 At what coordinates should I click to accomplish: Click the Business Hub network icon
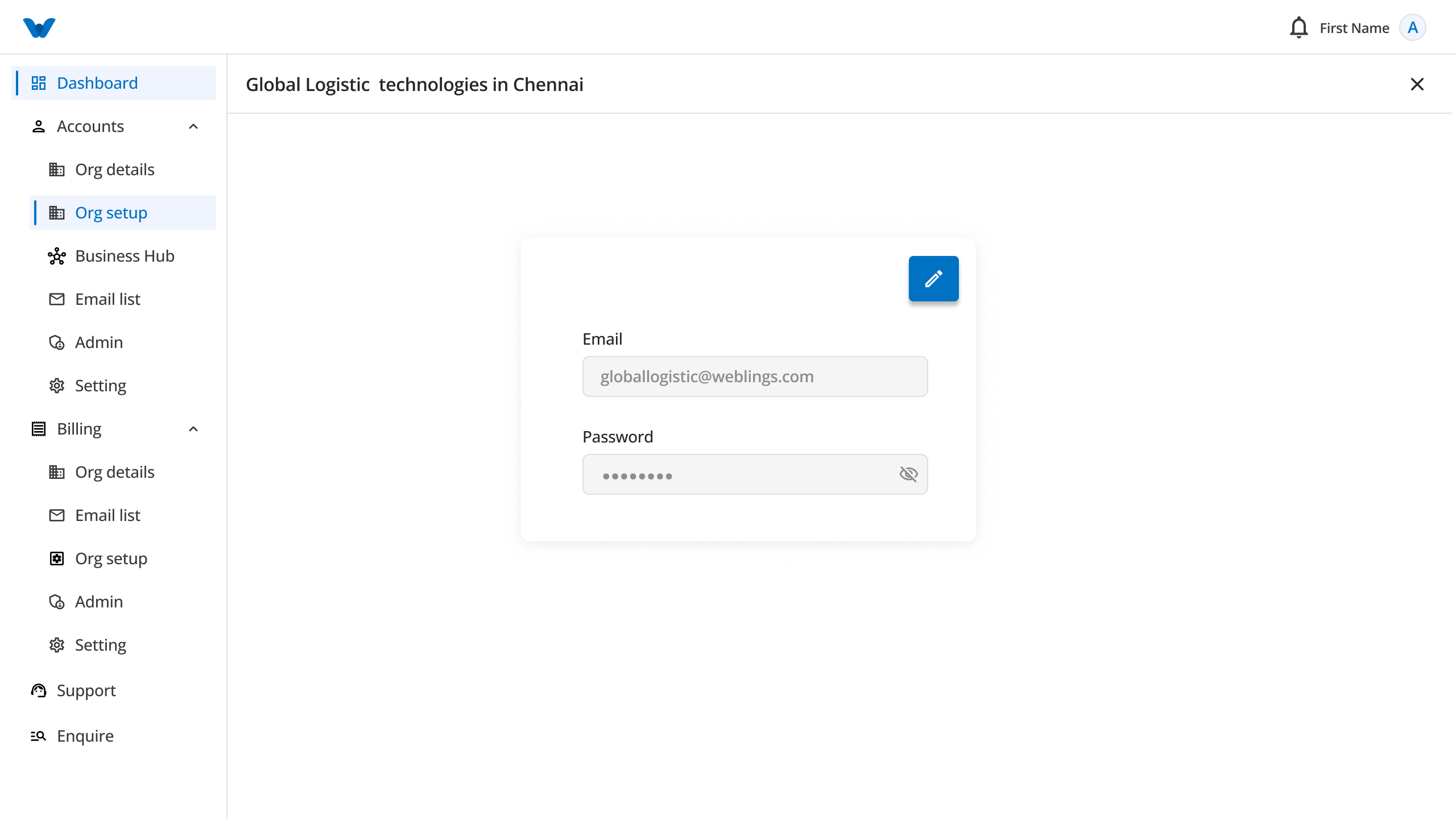(57, 256)
